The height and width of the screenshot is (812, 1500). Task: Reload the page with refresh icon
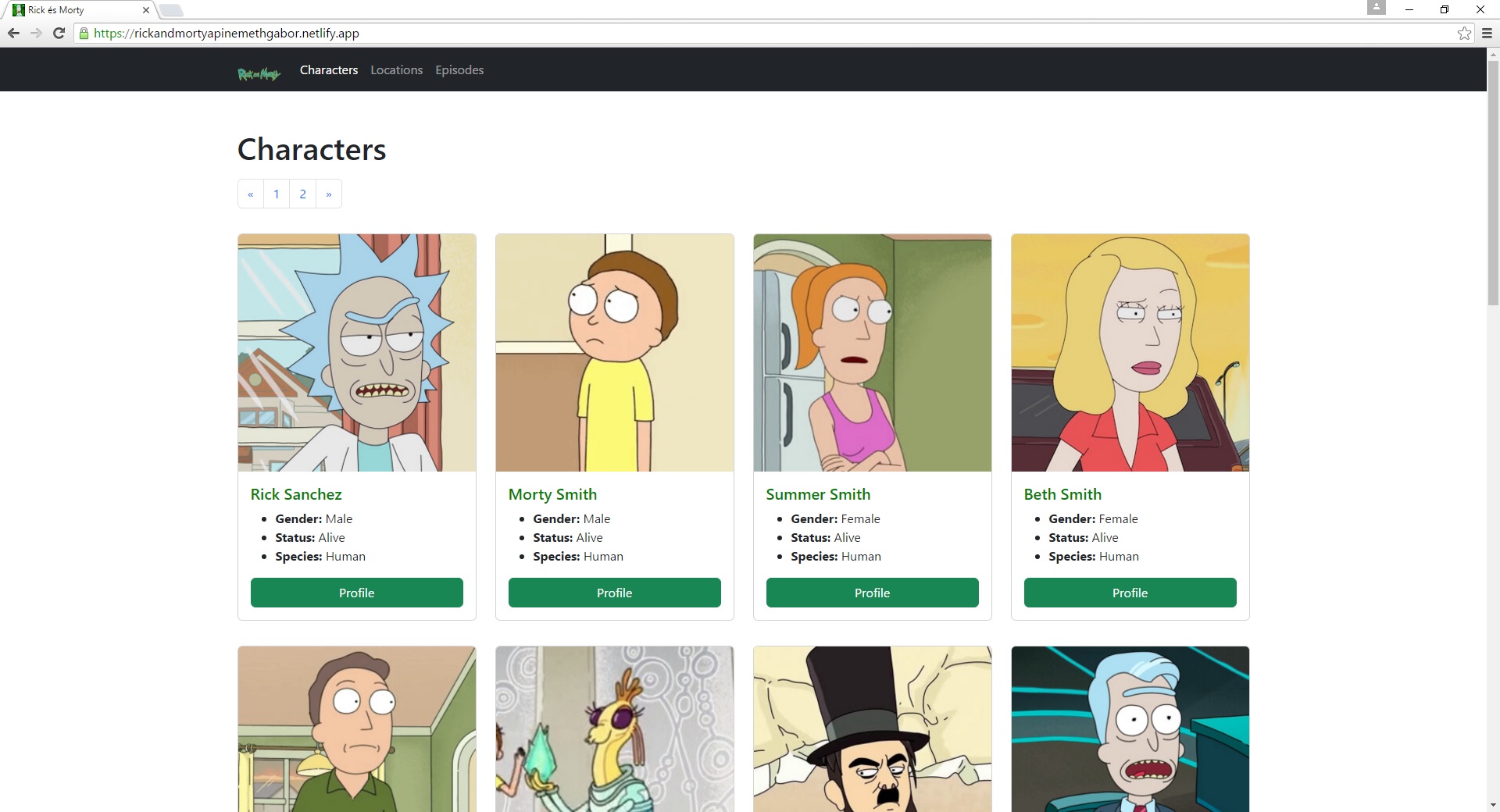pos(59,33)
